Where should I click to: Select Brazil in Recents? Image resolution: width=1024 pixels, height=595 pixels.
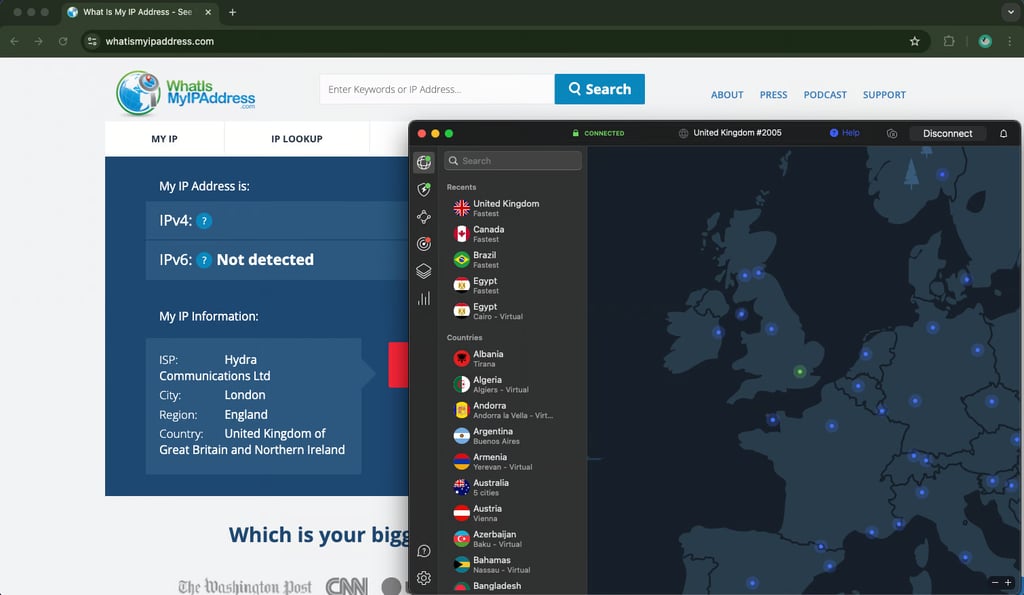coord(513,259)
